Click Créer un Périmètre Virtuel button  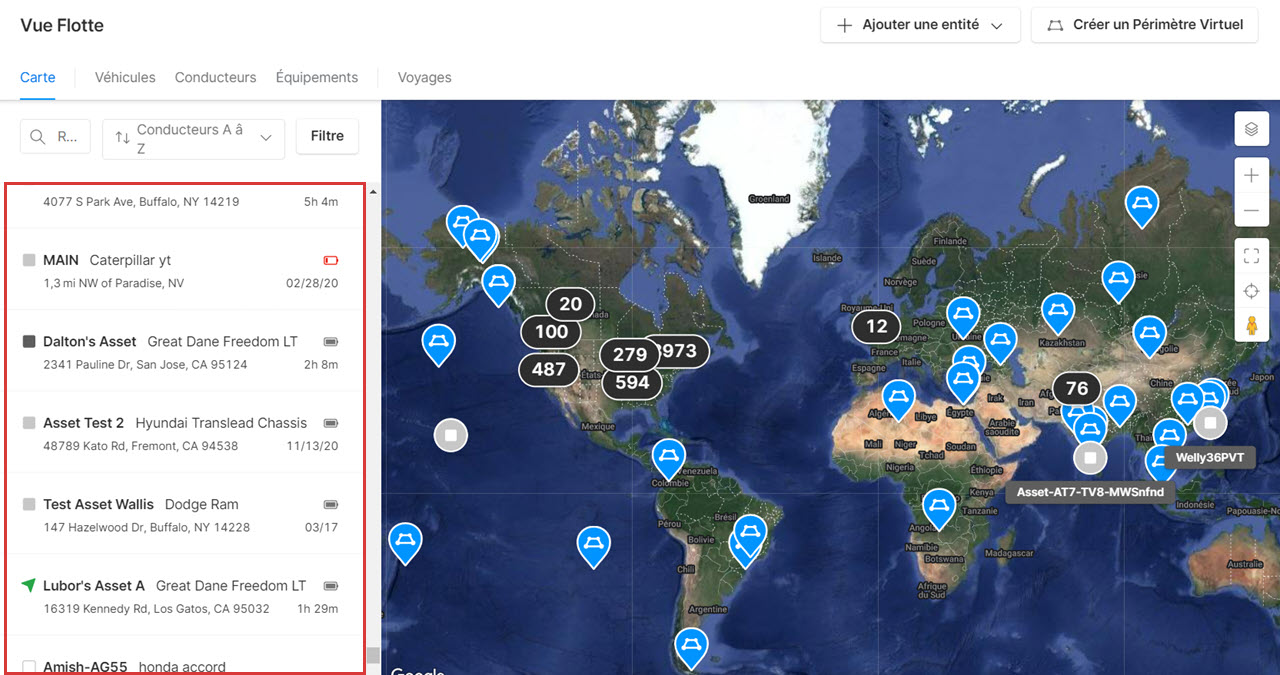pyautogui.click(x=1144, y=25)
